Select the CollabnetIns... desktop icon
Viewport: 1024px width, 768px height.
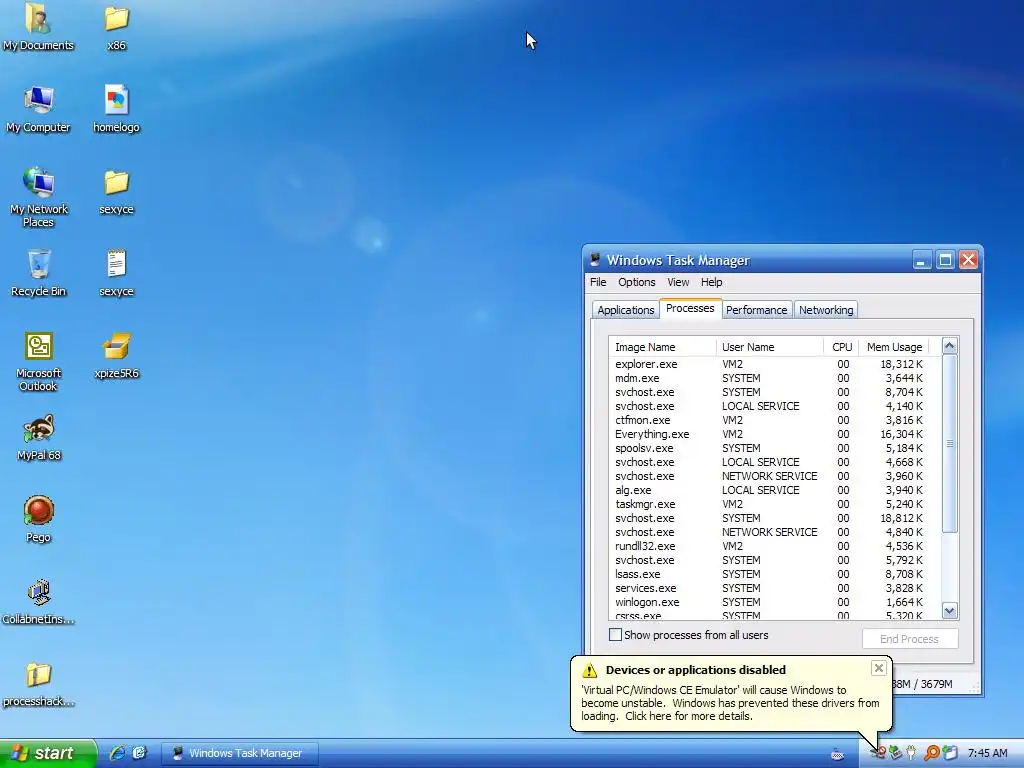[x=38, y=601]
